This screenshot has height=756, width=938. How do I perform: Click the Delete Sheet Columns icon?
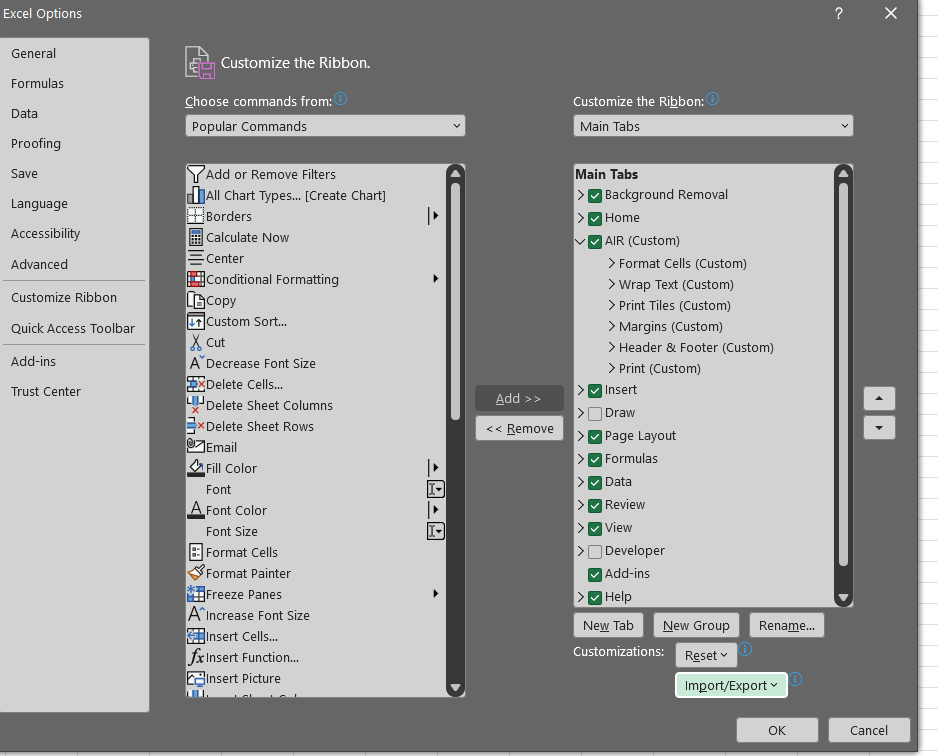pyautogui.click(x=196, y=405)
